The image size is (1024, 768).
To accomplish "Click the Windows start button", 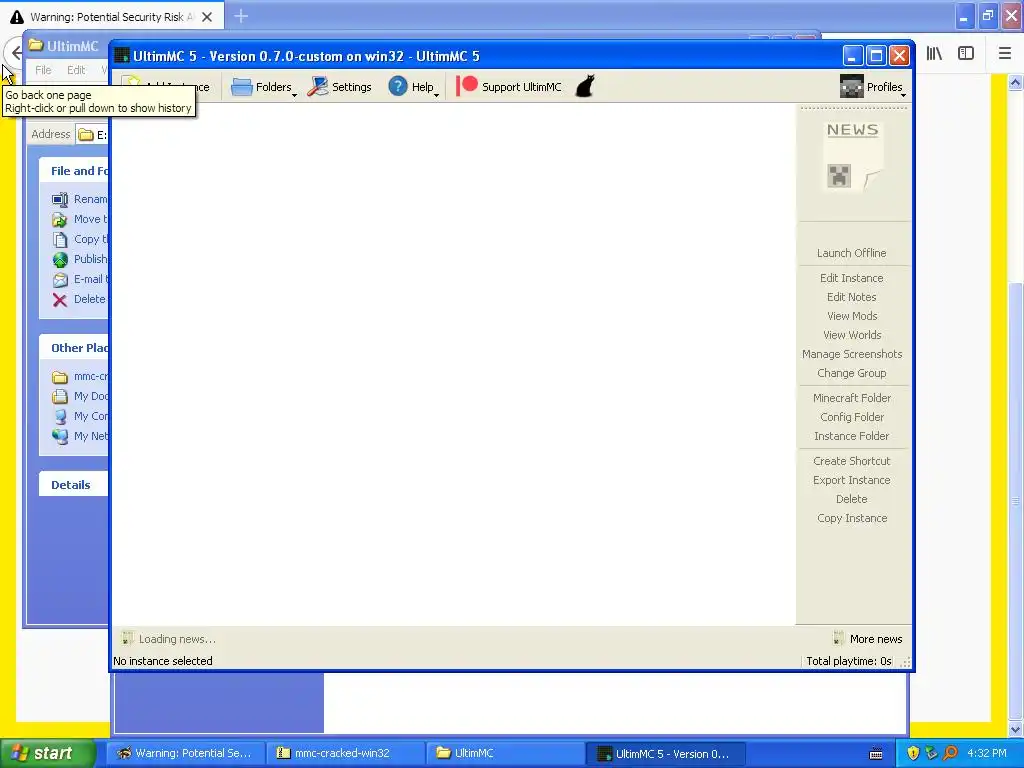I will 47,753.
